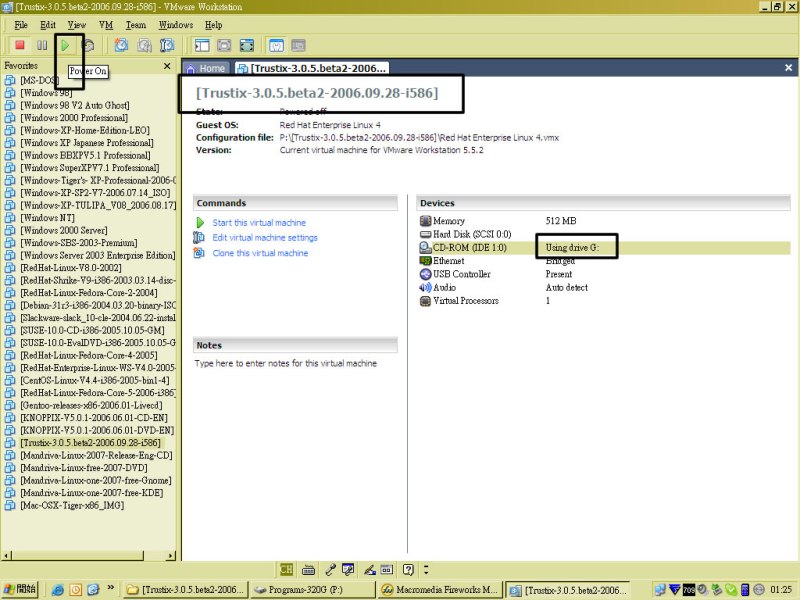Close the current VM tab with the X

pos(788,67)
